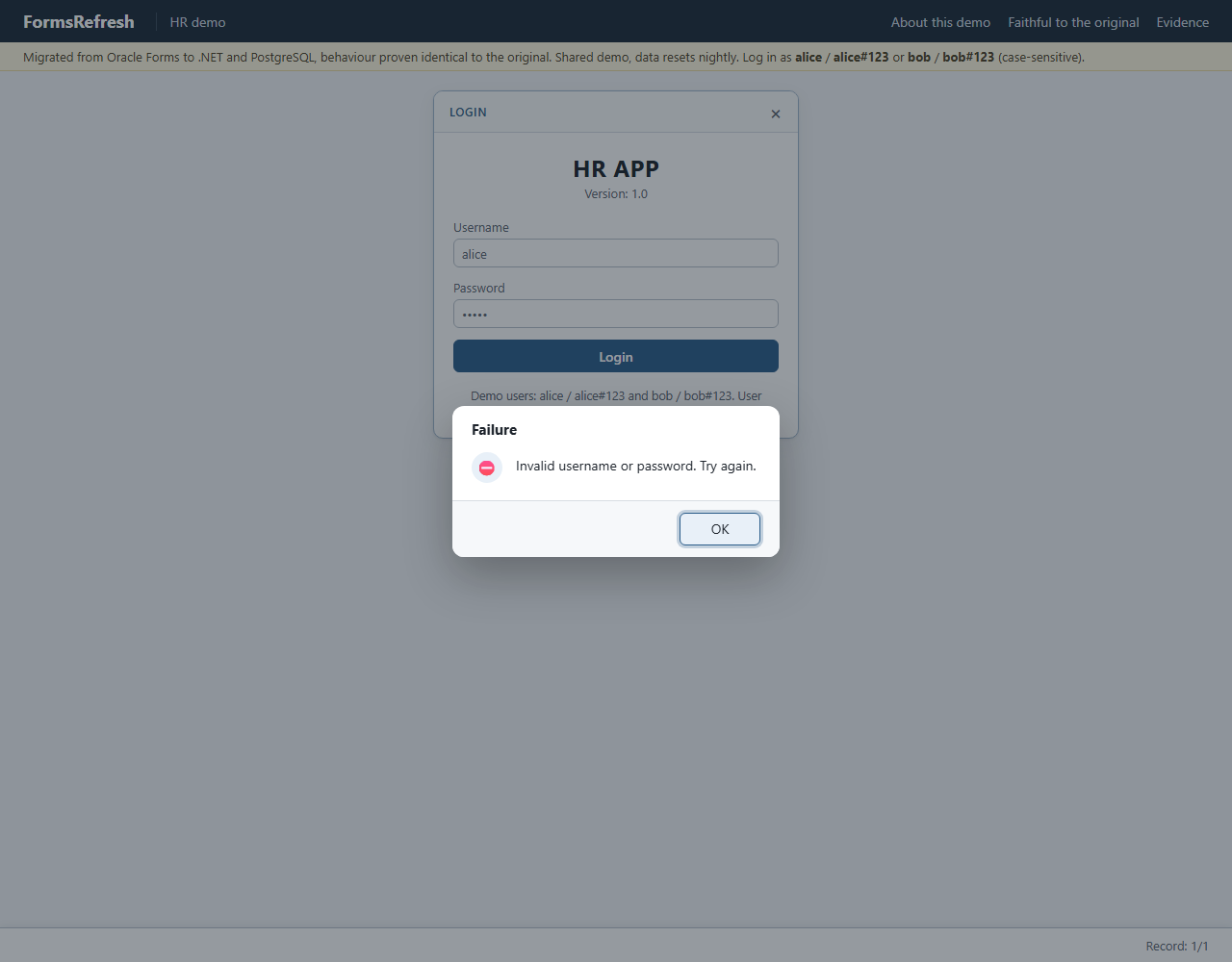The width and height of the screenshot is (1232, 962).
Task: Click the Invalid username or password message
Action: [x=636, y=466]
